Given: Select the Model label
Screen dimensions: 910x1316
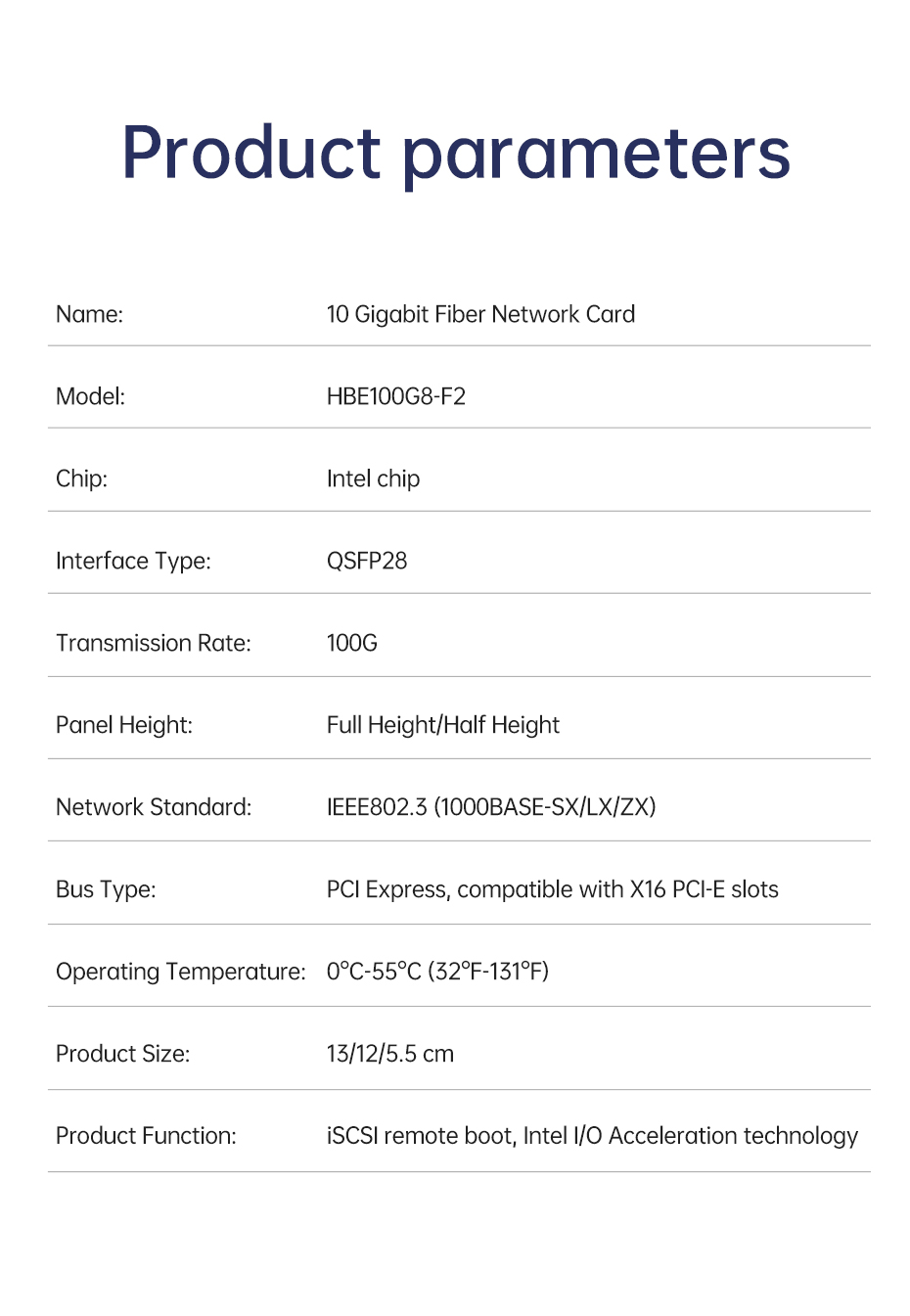Looking at the screenshot, I should pyautogui.click(x=90, y=396).
